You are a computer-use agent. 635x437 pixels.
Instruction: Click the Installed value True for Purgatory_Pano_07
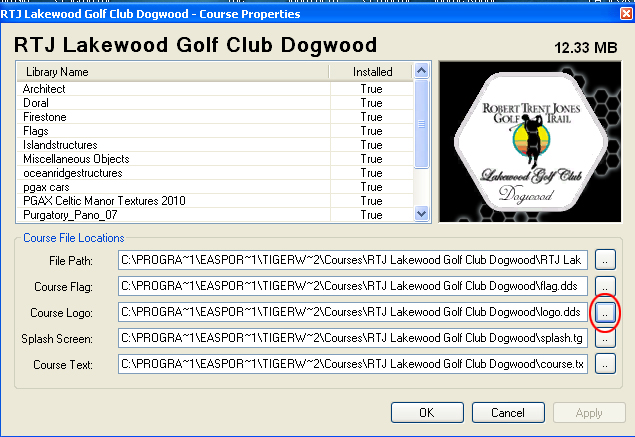[371, 215]
